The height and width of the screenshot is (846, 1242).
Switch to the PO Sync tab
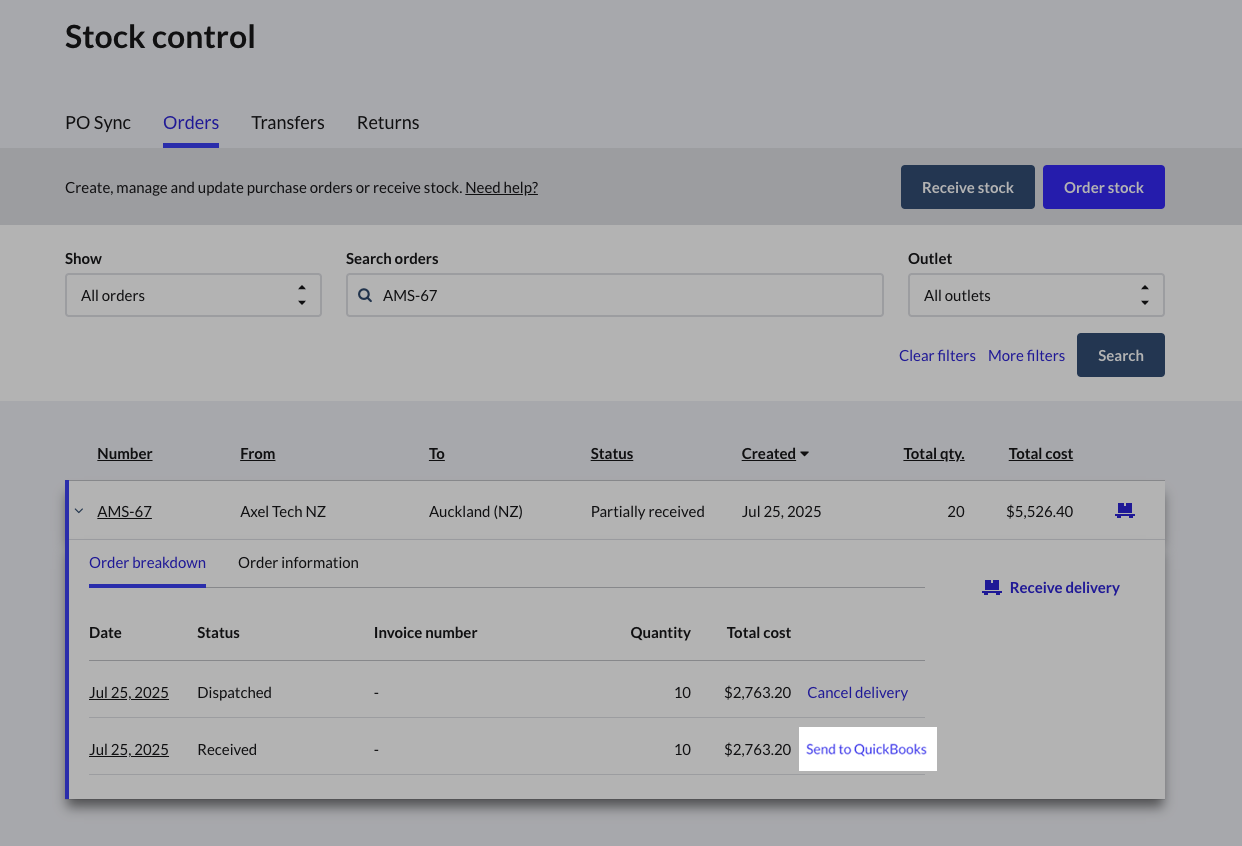coord(98,123)
